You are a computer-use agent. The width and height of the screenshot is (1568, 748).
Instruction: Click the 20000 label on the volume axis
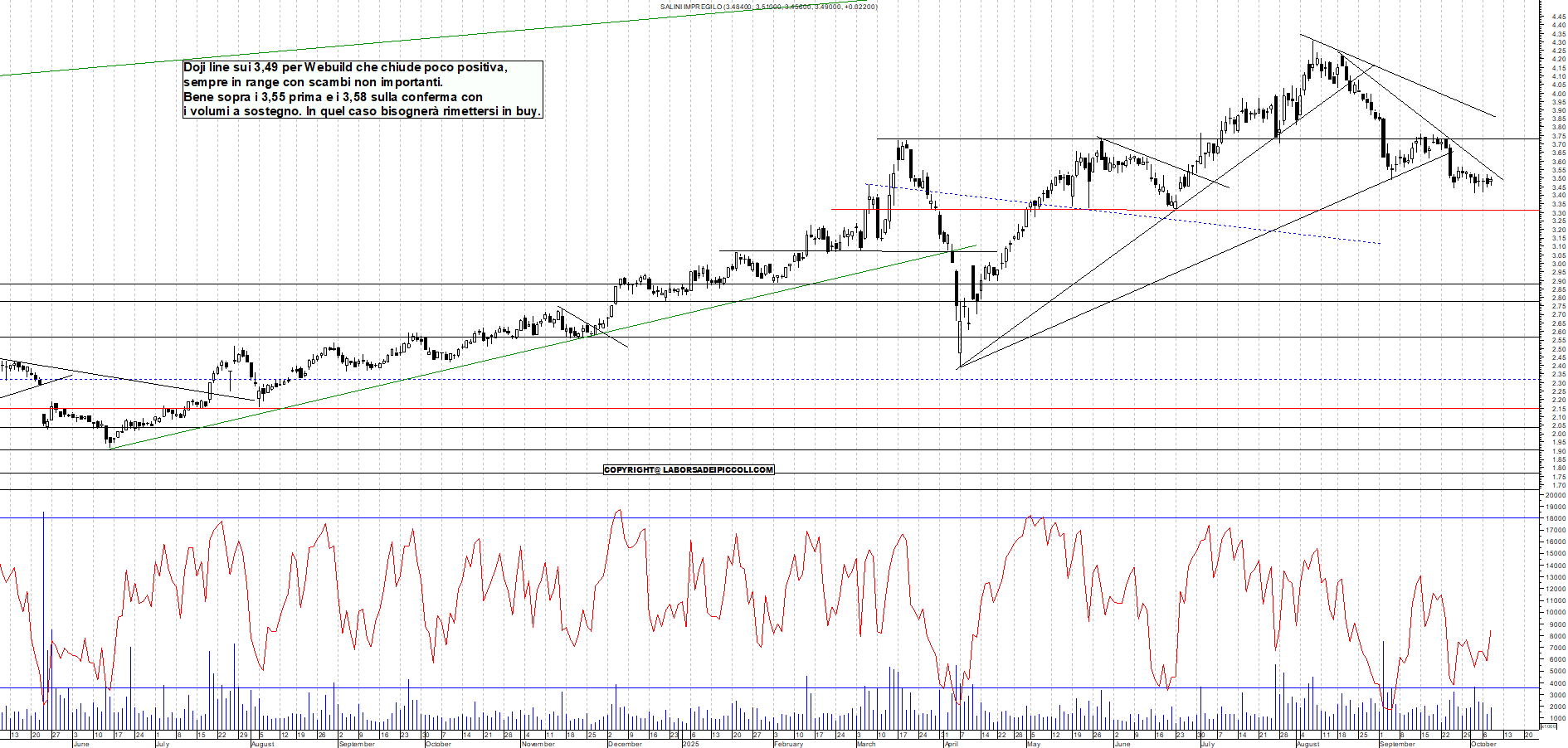click(x=1555, y=495)
